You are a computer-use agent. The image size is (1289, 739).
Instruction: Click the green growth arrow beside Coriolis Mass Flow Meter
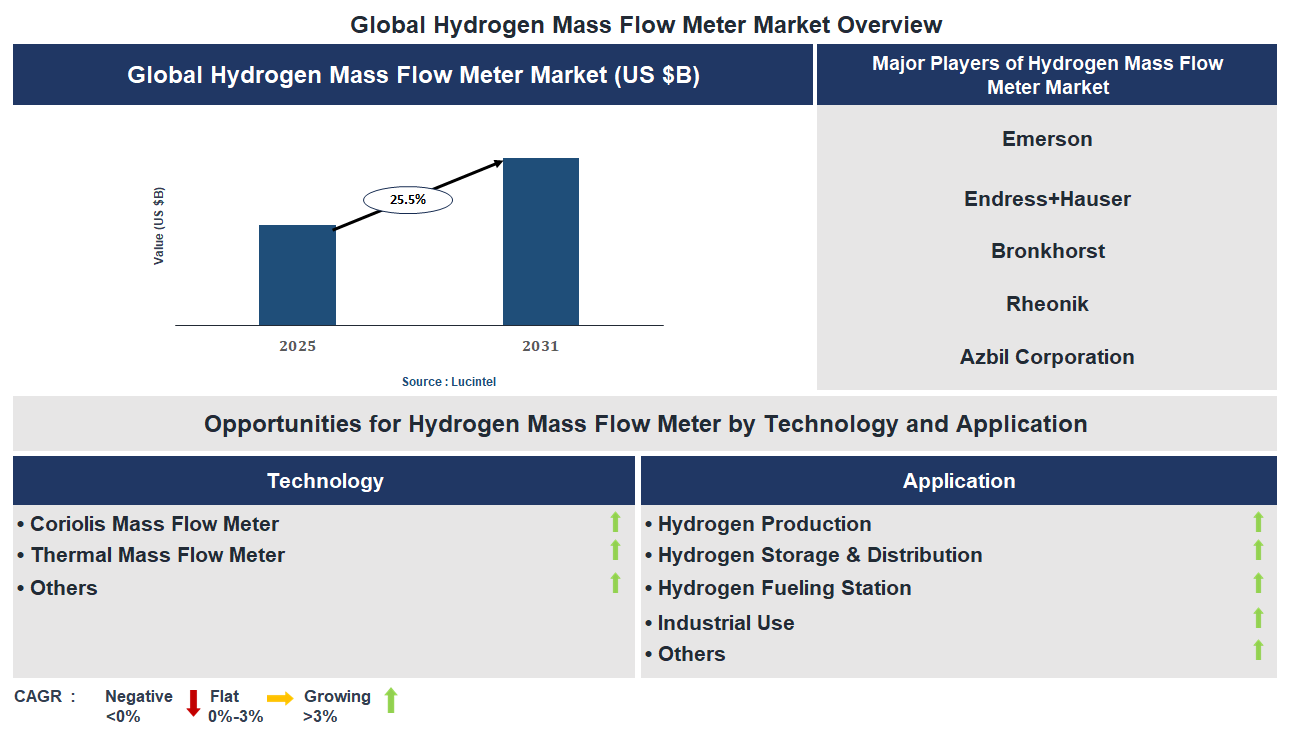[615, 522]
